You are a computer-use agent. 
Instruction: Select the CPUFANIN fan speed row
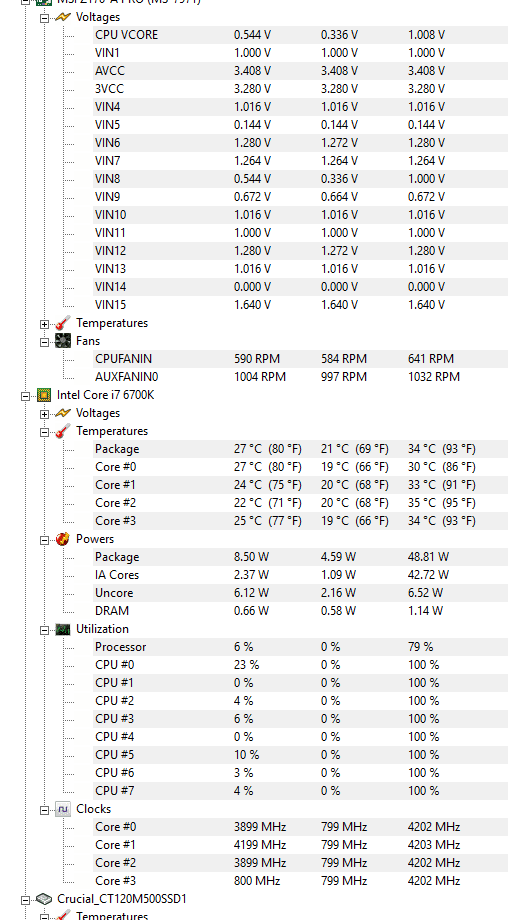pyautogui.click(x=300, y=358)
